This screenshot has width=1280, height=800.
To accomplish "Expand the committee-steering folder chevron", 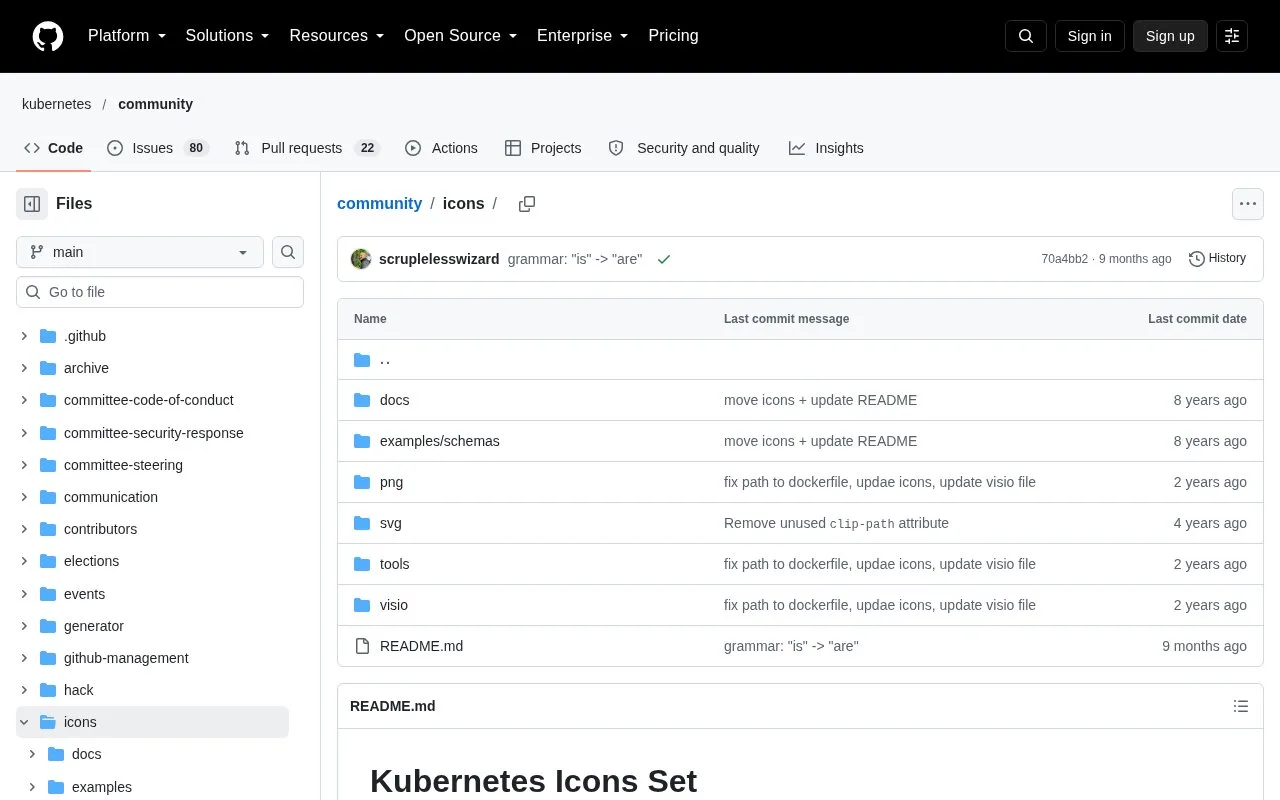I will (x=24, y=465).
